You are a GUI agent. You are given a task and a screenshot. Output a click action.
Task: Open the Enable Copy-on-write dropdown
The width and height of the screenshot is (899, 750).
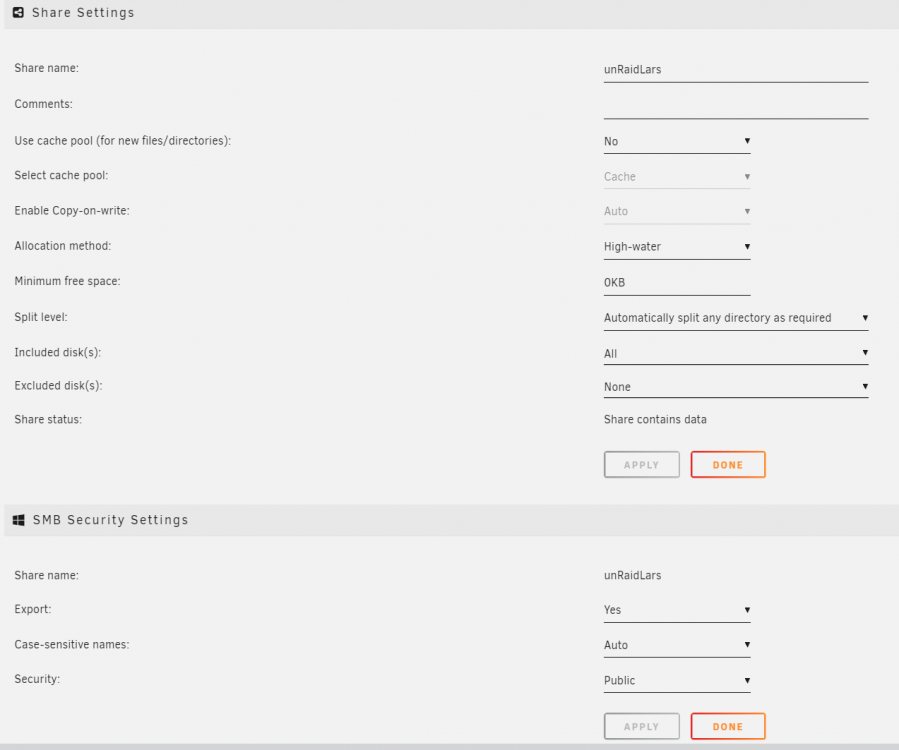tap(677, 212)
